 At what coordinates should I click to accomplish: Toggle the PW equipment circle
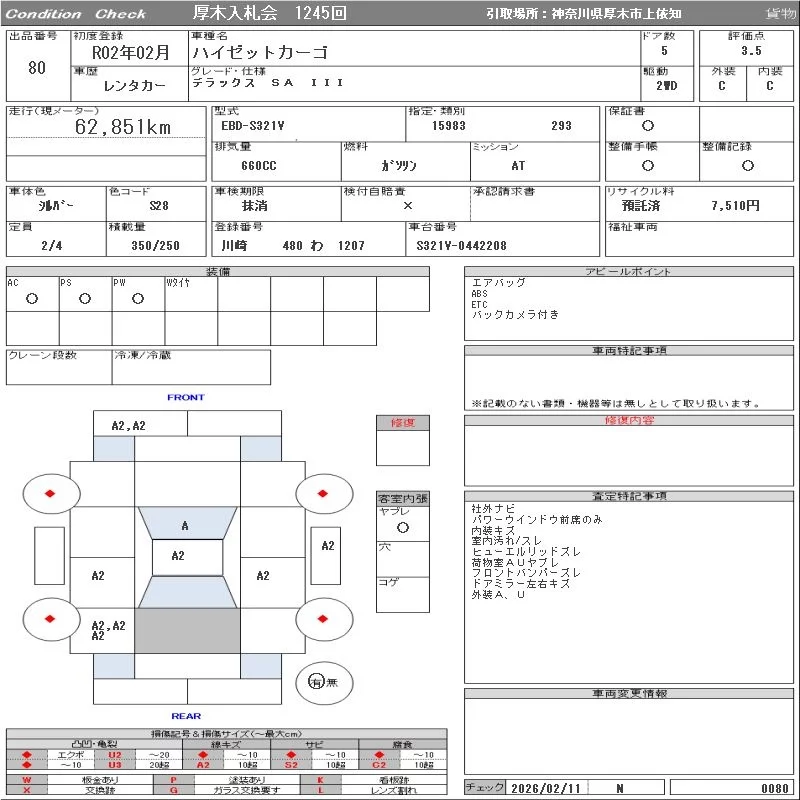(137, 299)
